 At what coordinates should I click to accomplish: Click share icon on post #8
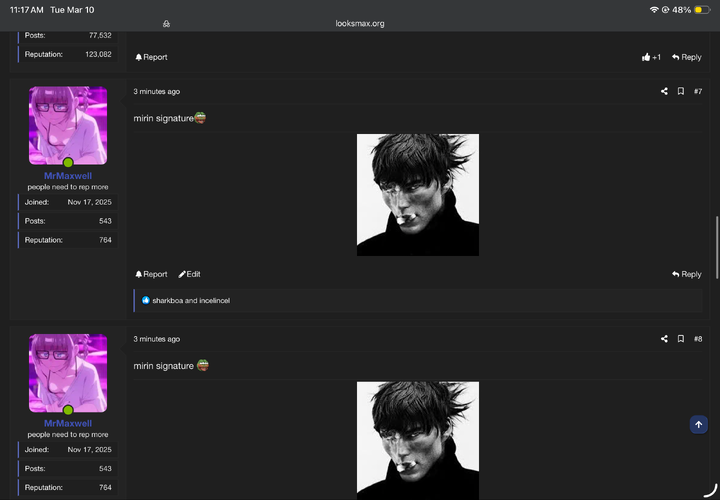click(x=664, y=339)
